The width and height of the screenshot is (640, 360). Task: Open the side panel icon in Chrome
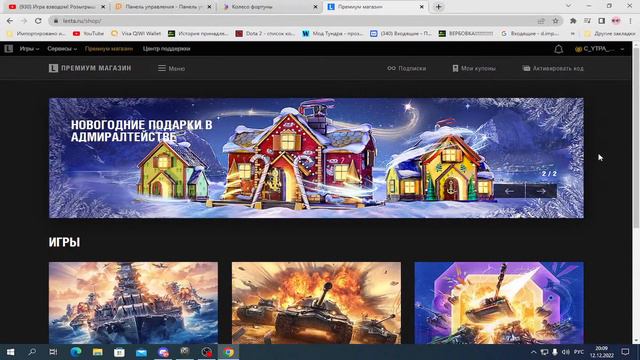coord(602,21)
